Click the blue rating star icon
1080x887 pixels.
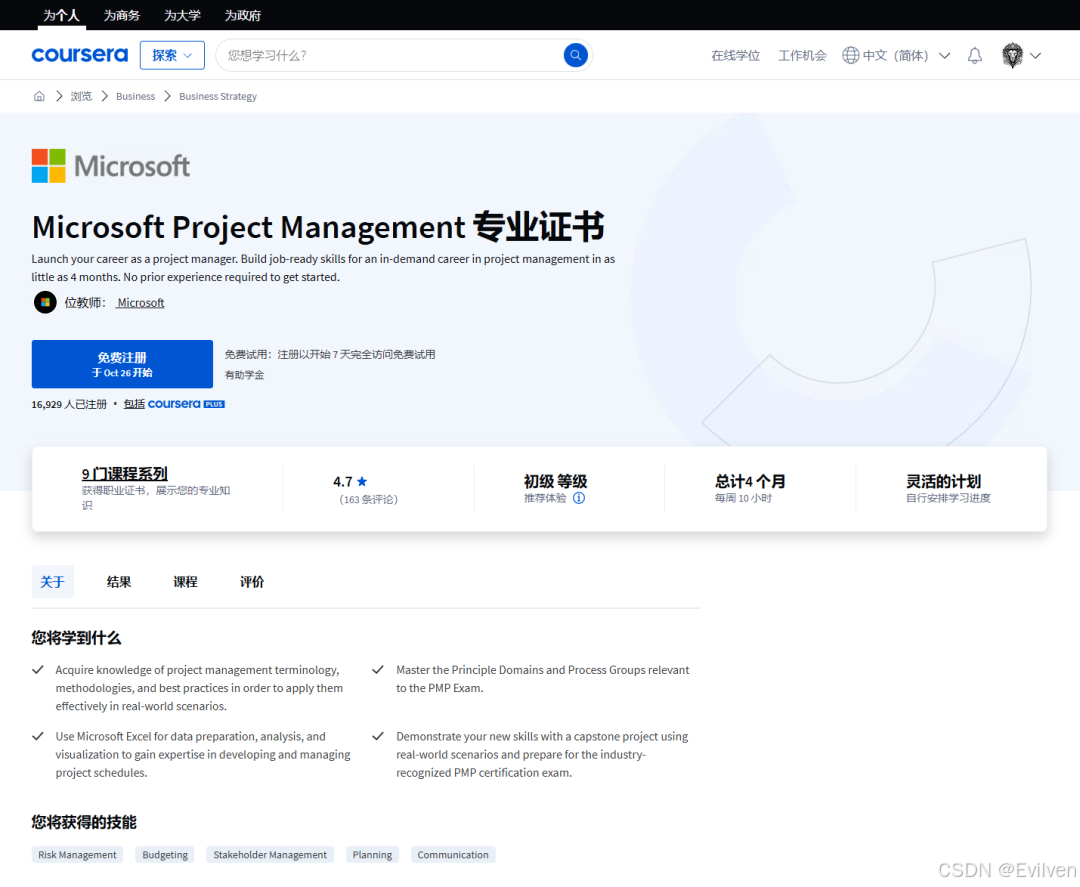click(x=362, y=481)
